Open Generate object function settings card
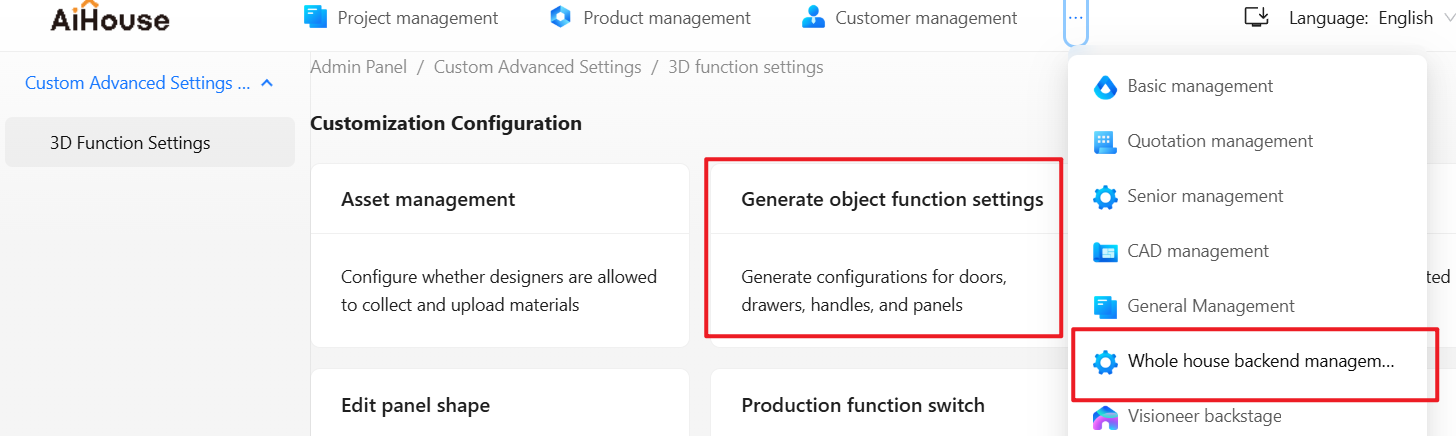This screenshot has height=436, width=1456. pyautogui.click(x=884, y=250)
